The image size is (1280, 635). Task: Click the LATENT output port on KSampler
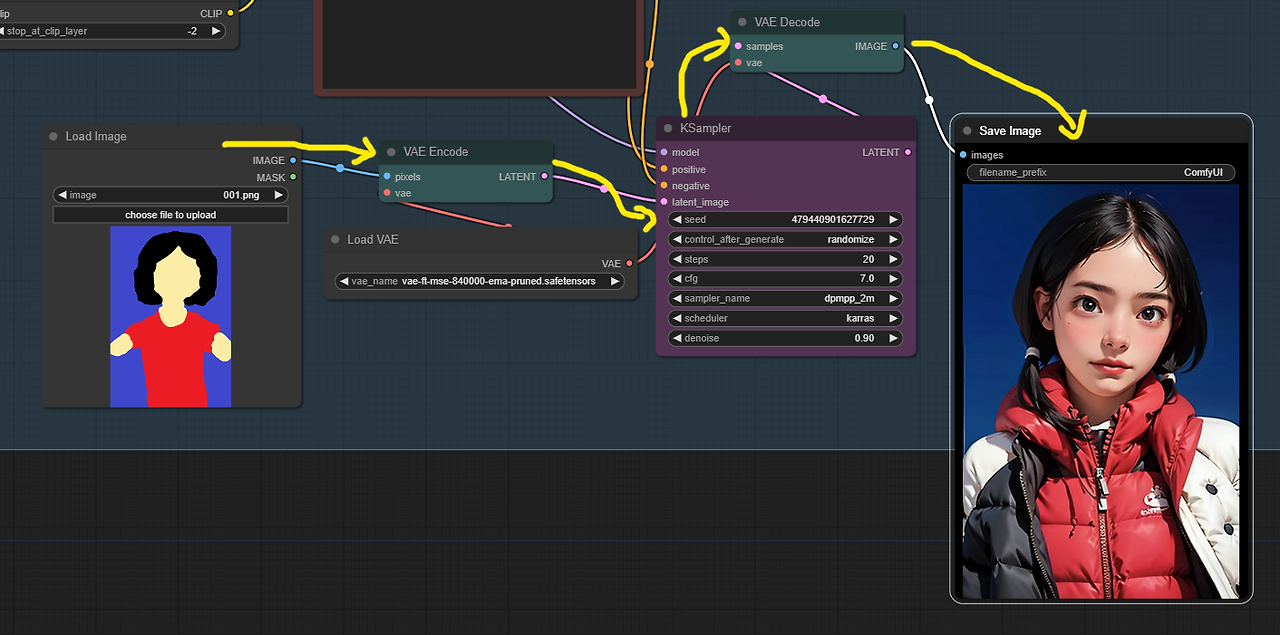click(908, 152)
